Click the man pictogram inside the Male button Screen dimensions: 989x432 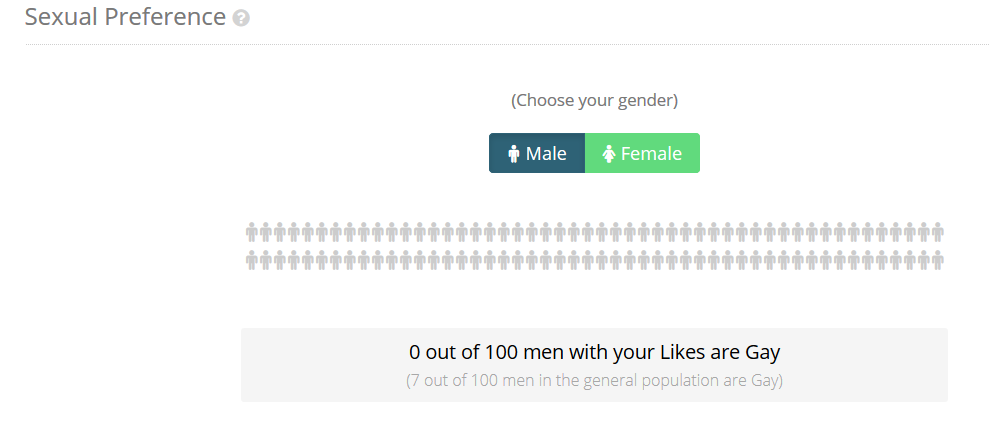(513, 154)
